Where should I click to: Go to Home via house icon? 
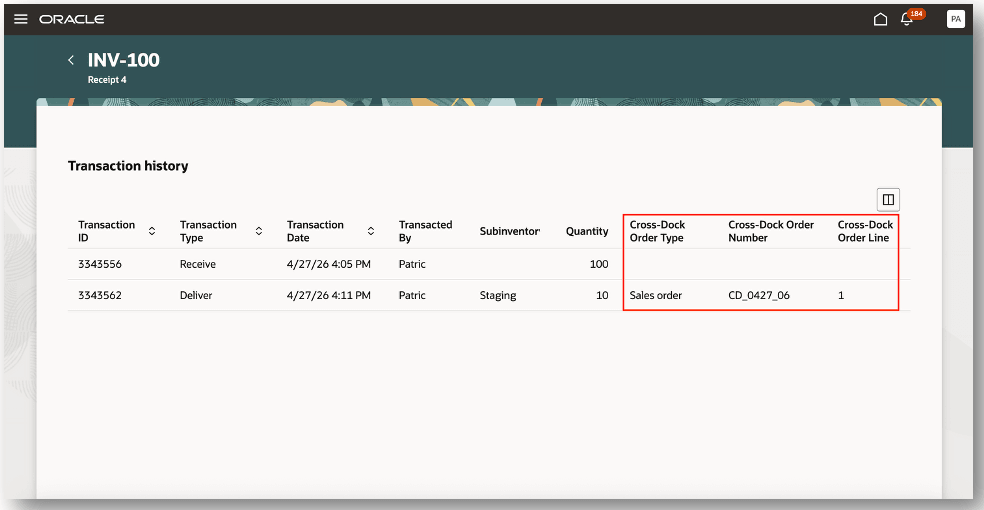point(880,19)
